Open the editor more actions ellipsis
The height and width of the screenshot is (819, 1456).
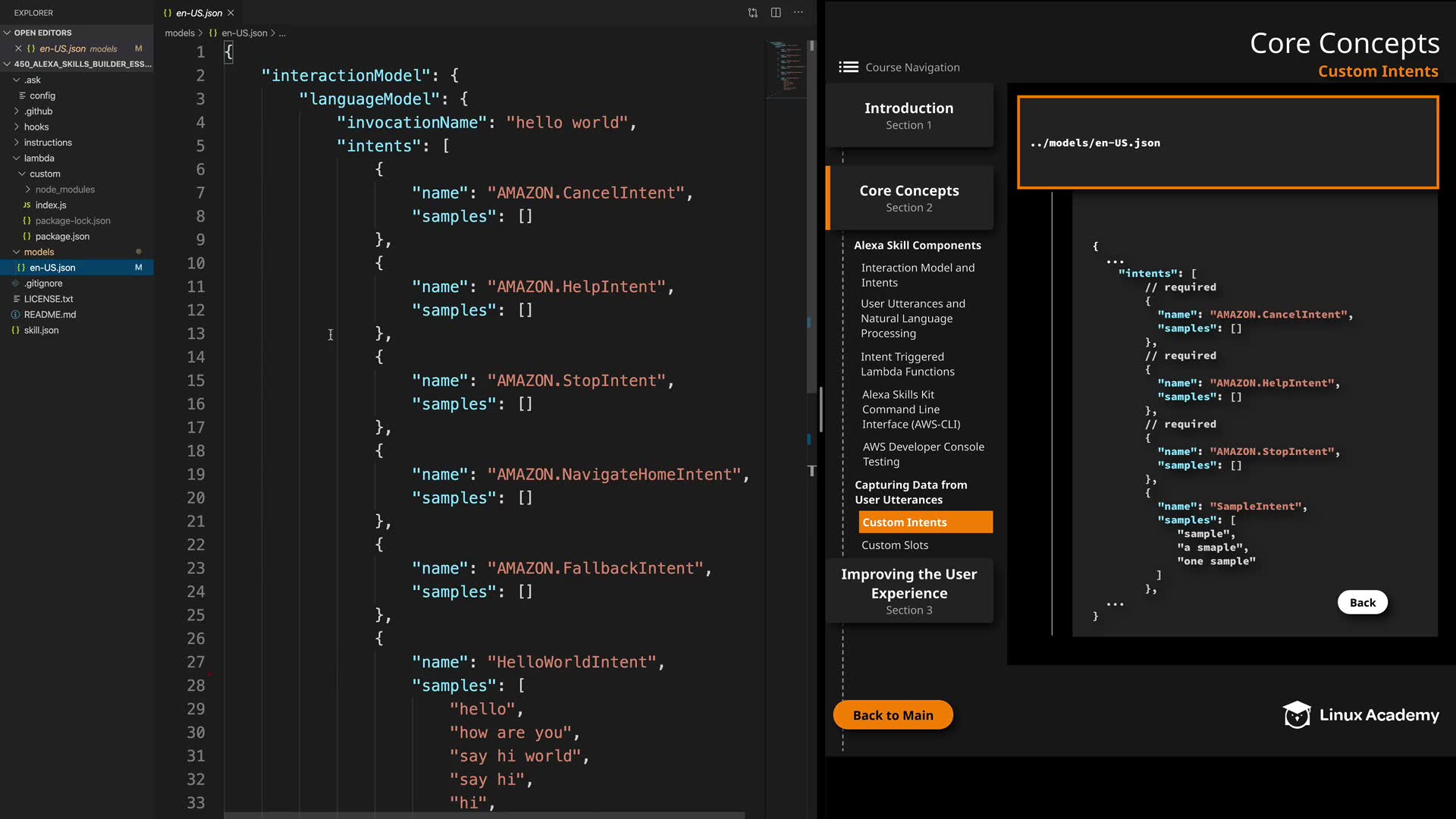799,13
